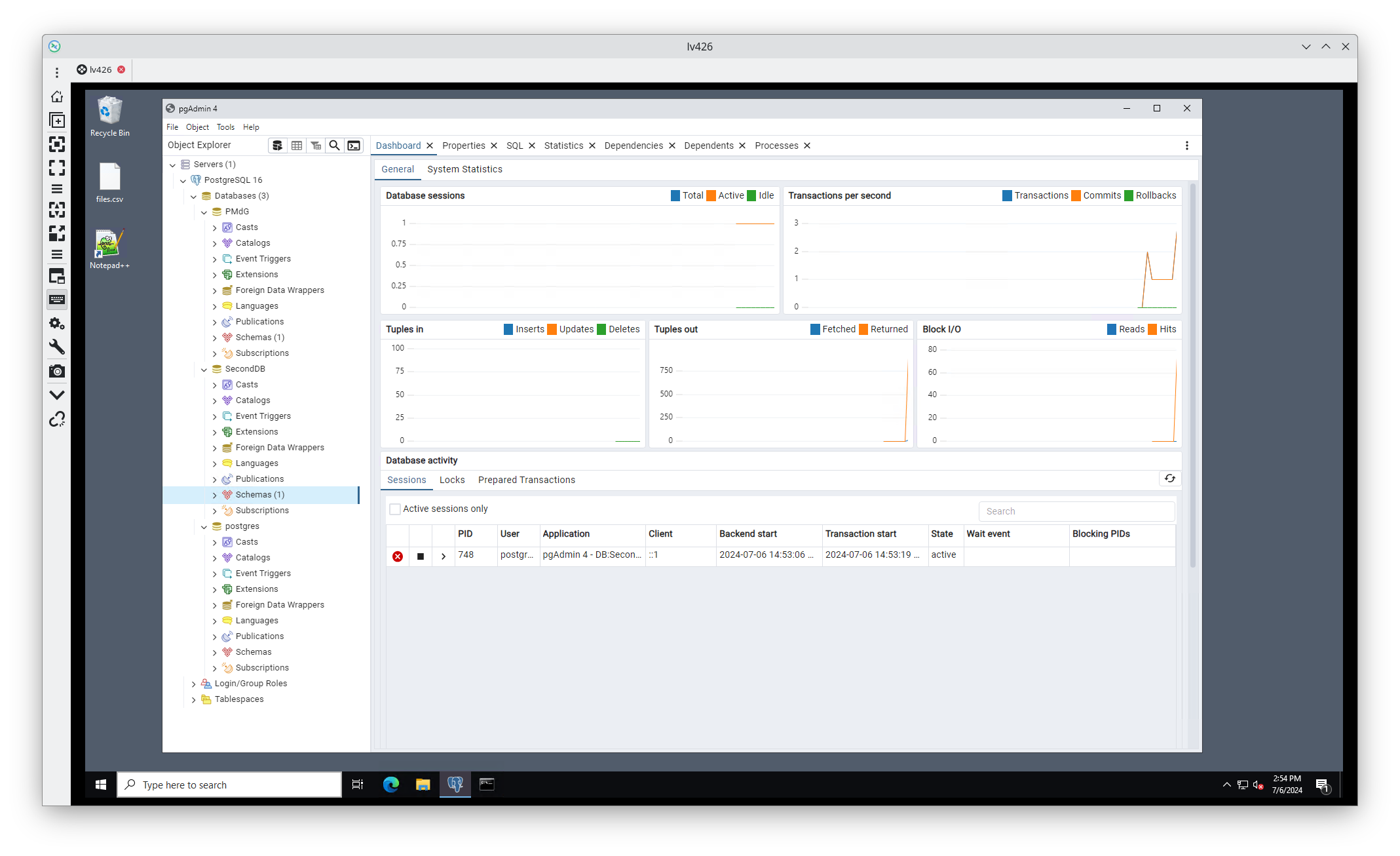Collapse the PostgreSQL 16 server node
This screenshot has height=856, width=1400.
coord(183,180)
